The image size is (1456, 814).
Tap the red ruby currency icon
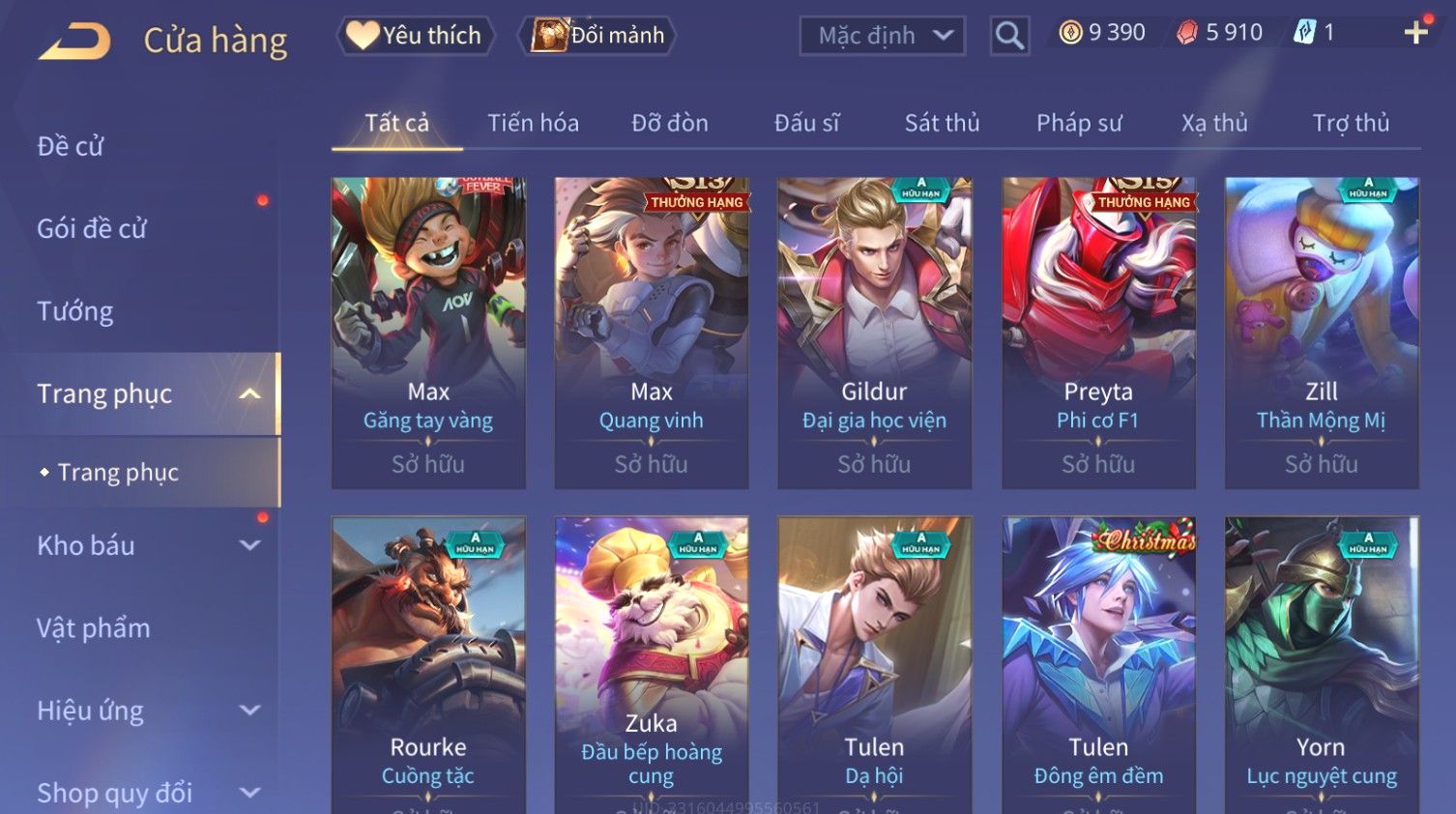pos(1186,33)
